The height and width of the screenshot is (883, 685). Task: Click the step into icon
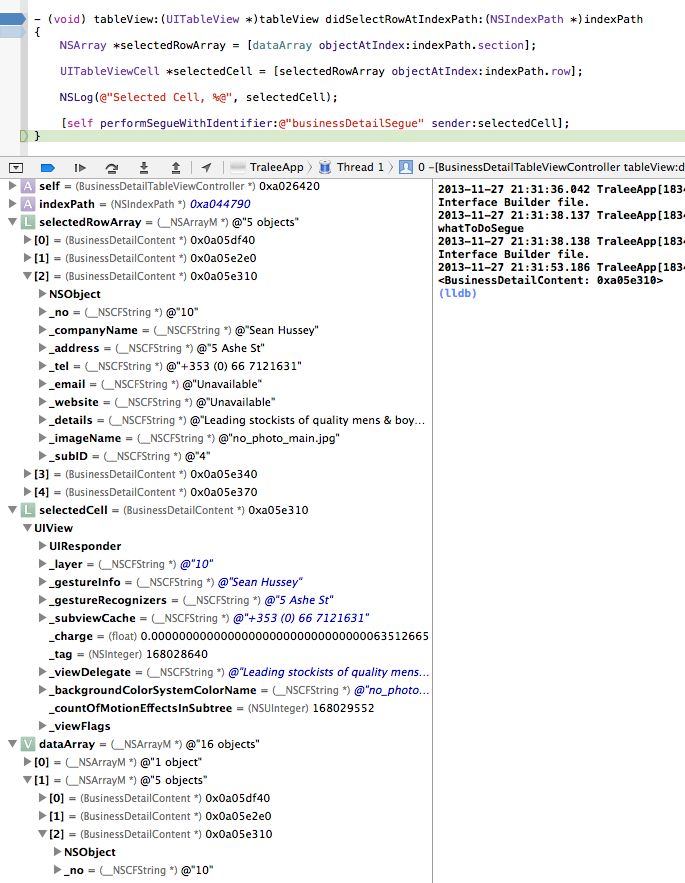coord(144,167)
